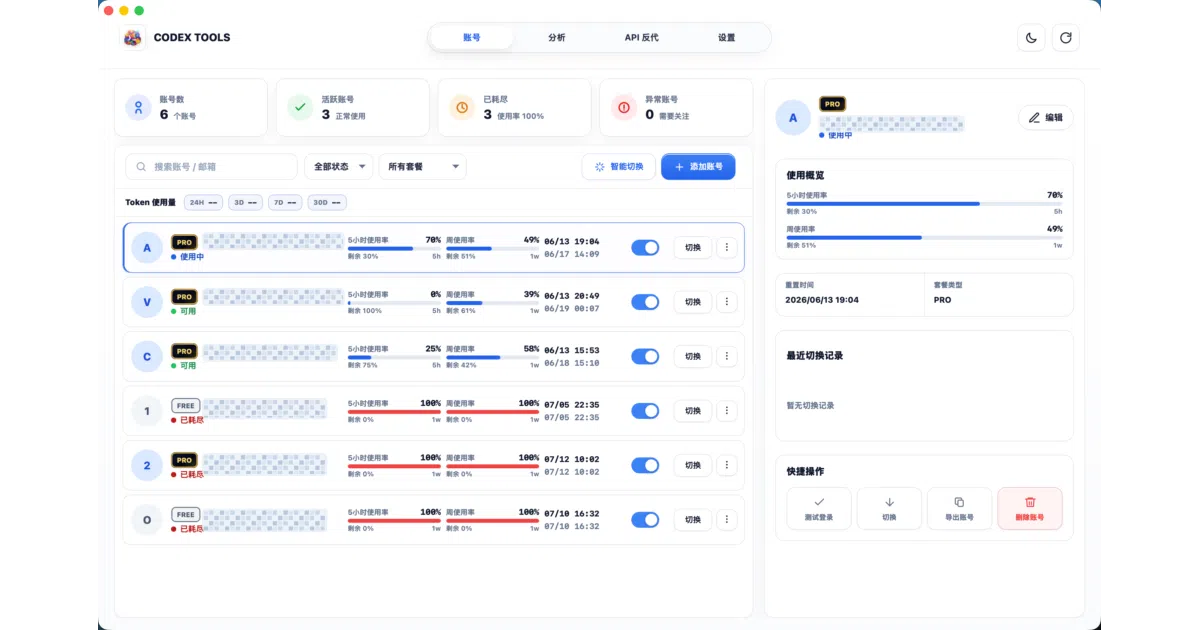Switch to the 账号 tab
This screenshot has width=1200, height=630.
pyautogui.click(x=472, y=38)
